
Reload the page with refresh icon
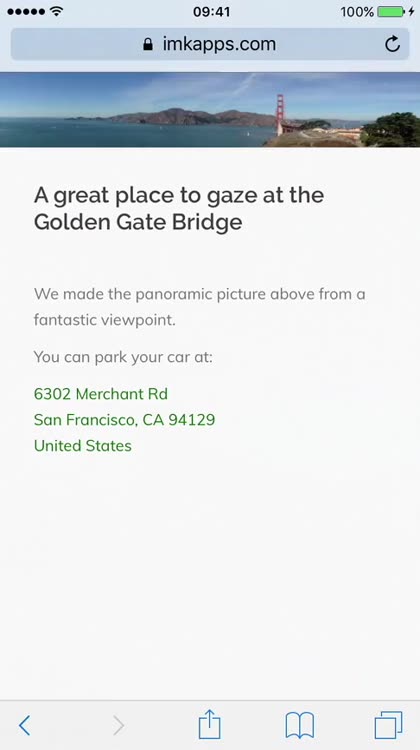point(392,44)
